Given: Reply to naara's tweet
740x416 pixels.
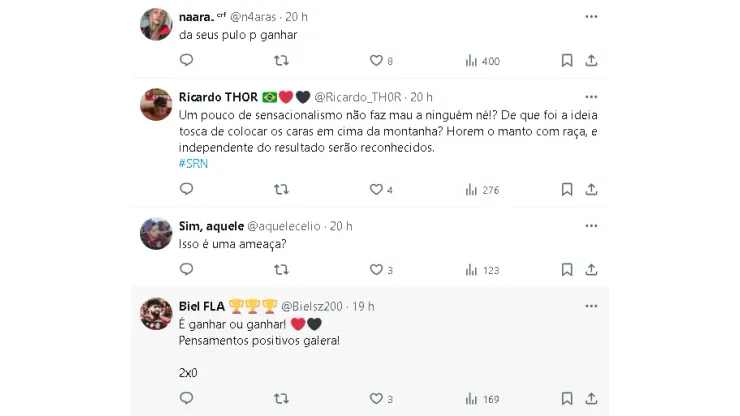Looking at the screenshot, I should [x=186, y=61].
